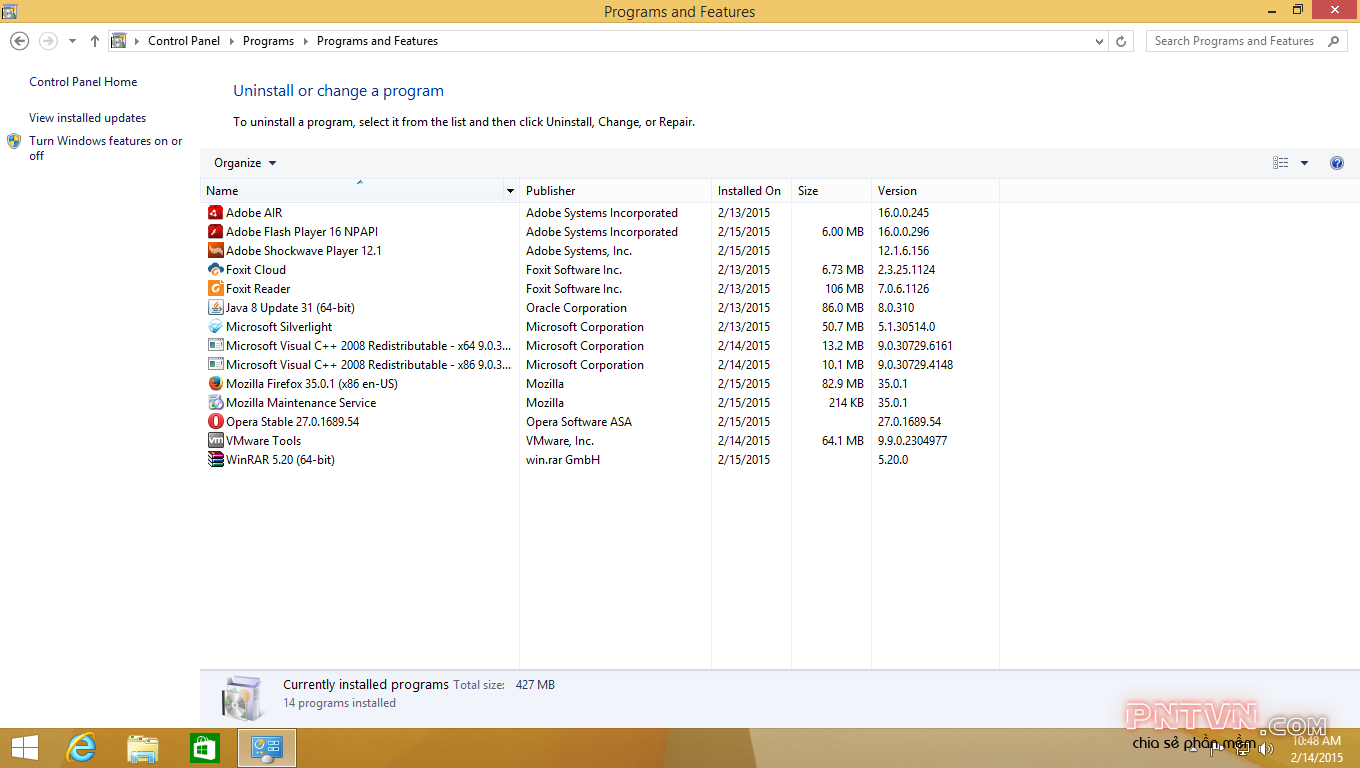Screen dimensions: 1360x768
Task: Open Help with the question mark icon
Action: coord(1337,163)
